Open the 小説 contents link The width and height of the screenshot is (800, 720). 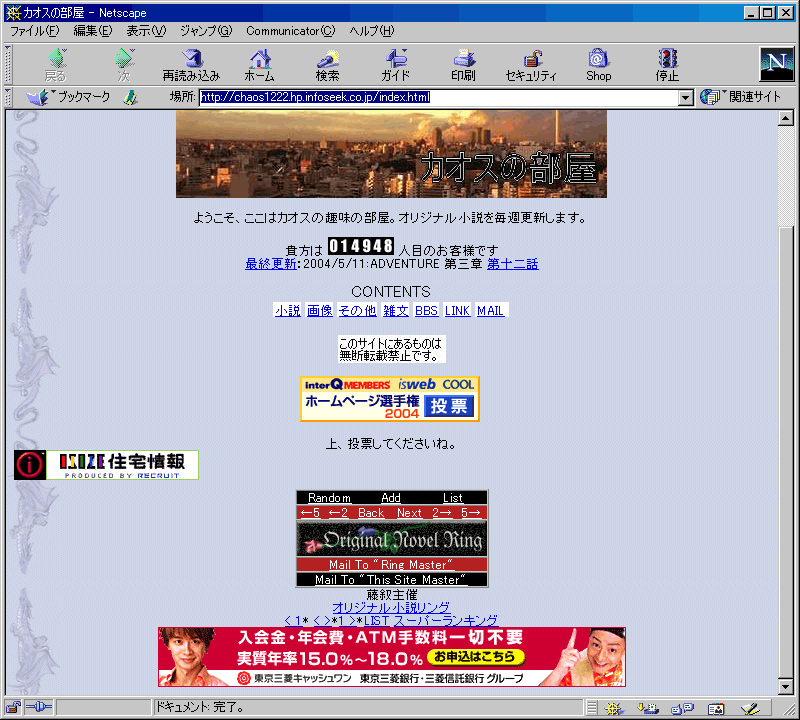(288, 310)
